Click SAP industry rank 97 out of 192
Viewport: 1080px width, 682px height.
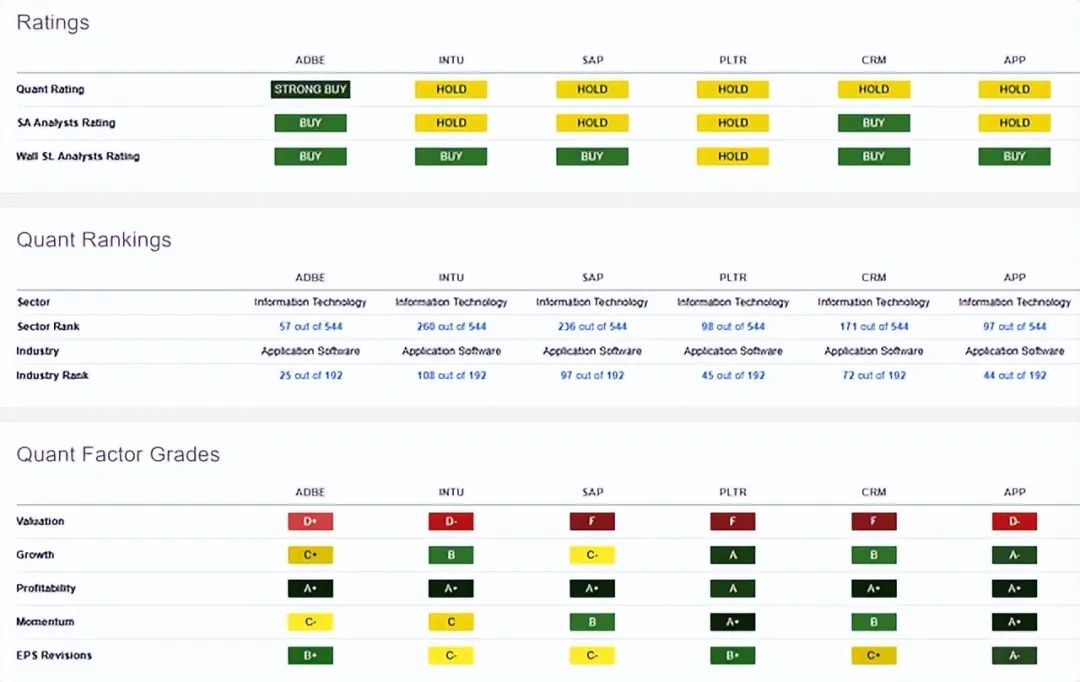[x=592, y=375]
